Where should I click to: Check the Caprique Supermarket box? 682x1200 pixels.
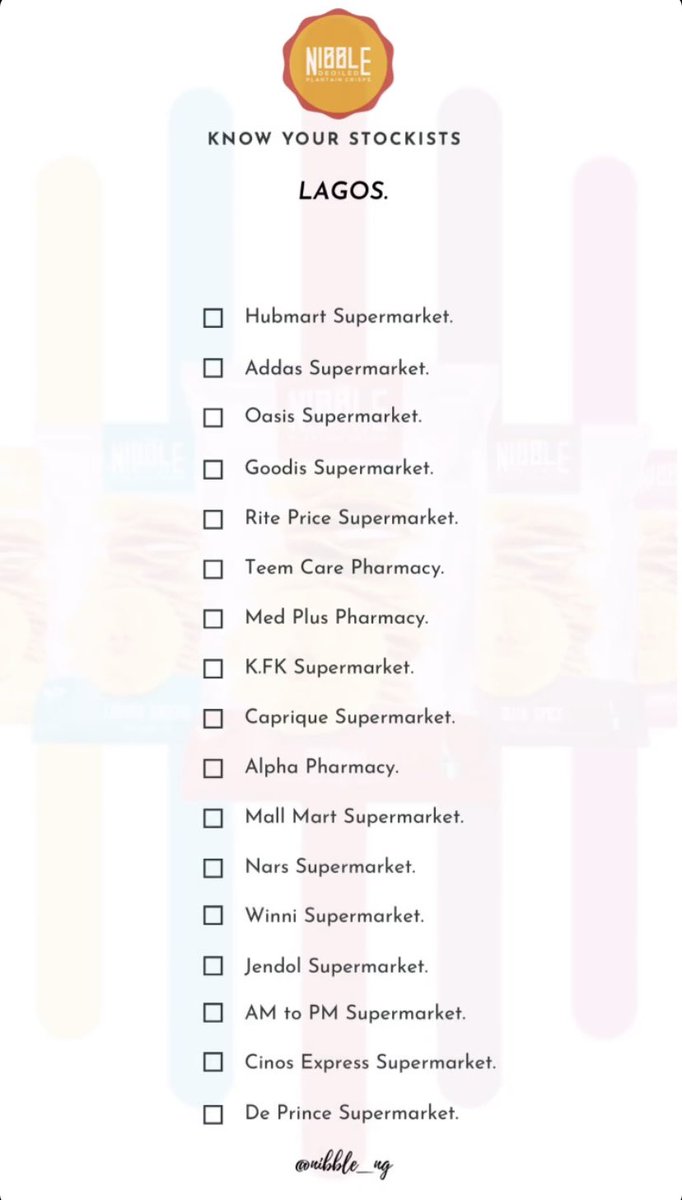point(213,719)
